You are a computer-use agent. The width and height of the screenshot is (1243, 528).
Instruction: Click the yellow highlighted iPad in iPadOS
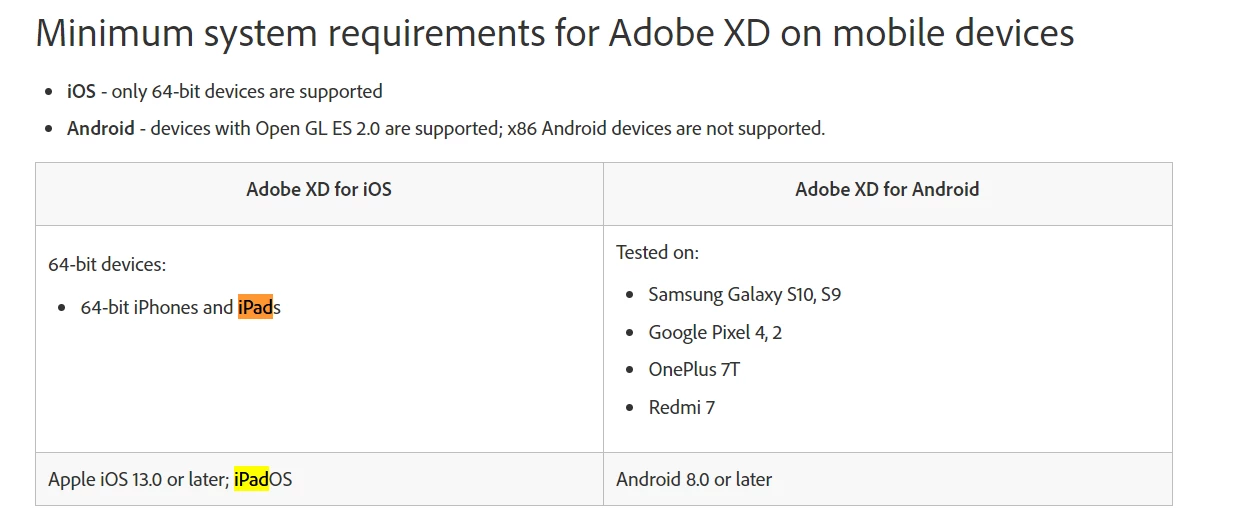(252, 479)
